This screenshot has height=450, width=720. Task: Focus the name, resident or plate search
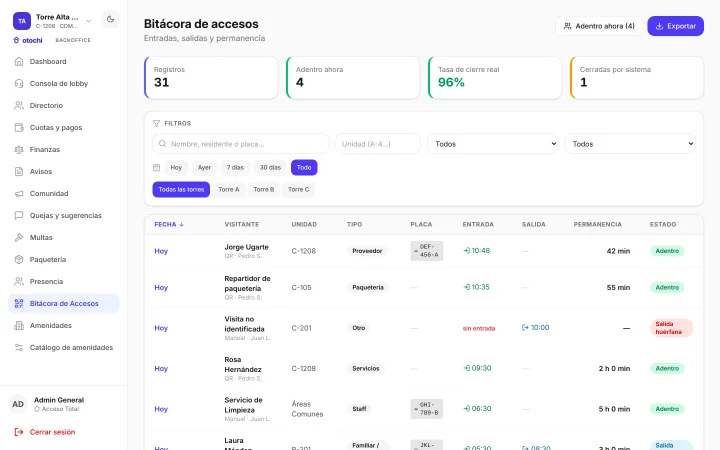(241, 144)
